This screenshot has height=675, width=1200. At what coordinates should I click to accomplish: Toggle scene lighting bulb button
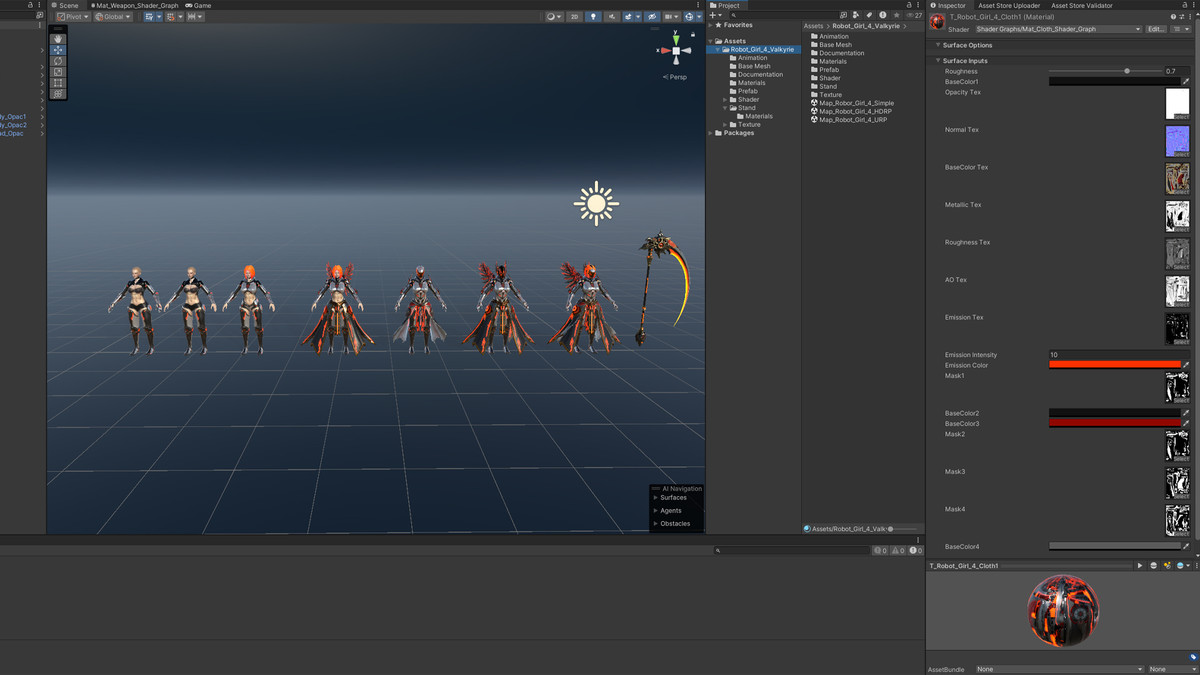593,17
